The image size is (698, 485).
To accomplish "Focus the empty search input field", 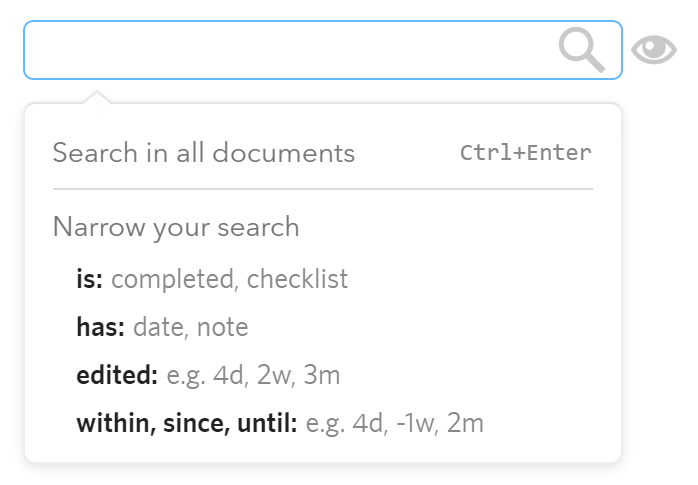I will tap(290, 50).
